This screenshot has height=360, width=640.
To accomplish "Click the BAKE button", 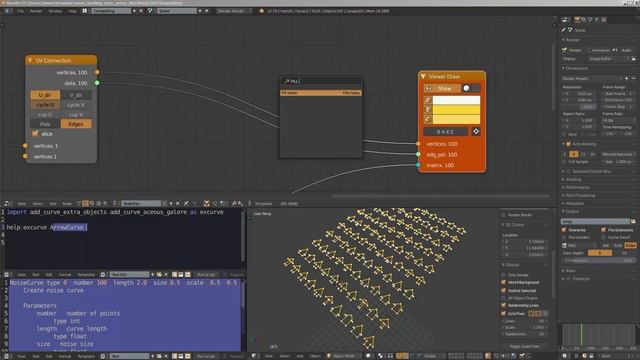I will [x=445, y=132].
